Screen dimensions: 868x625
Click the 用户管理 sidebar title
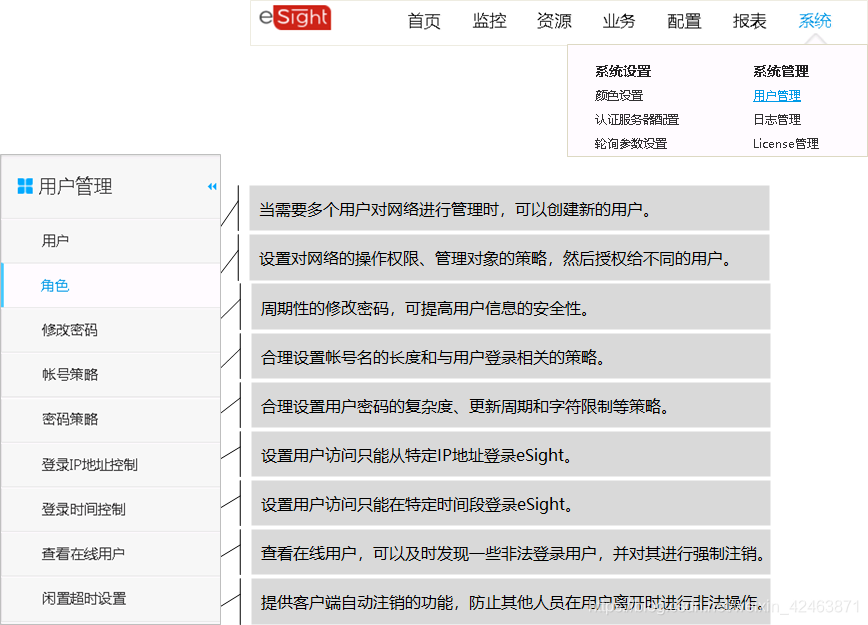tap(75, 187)
